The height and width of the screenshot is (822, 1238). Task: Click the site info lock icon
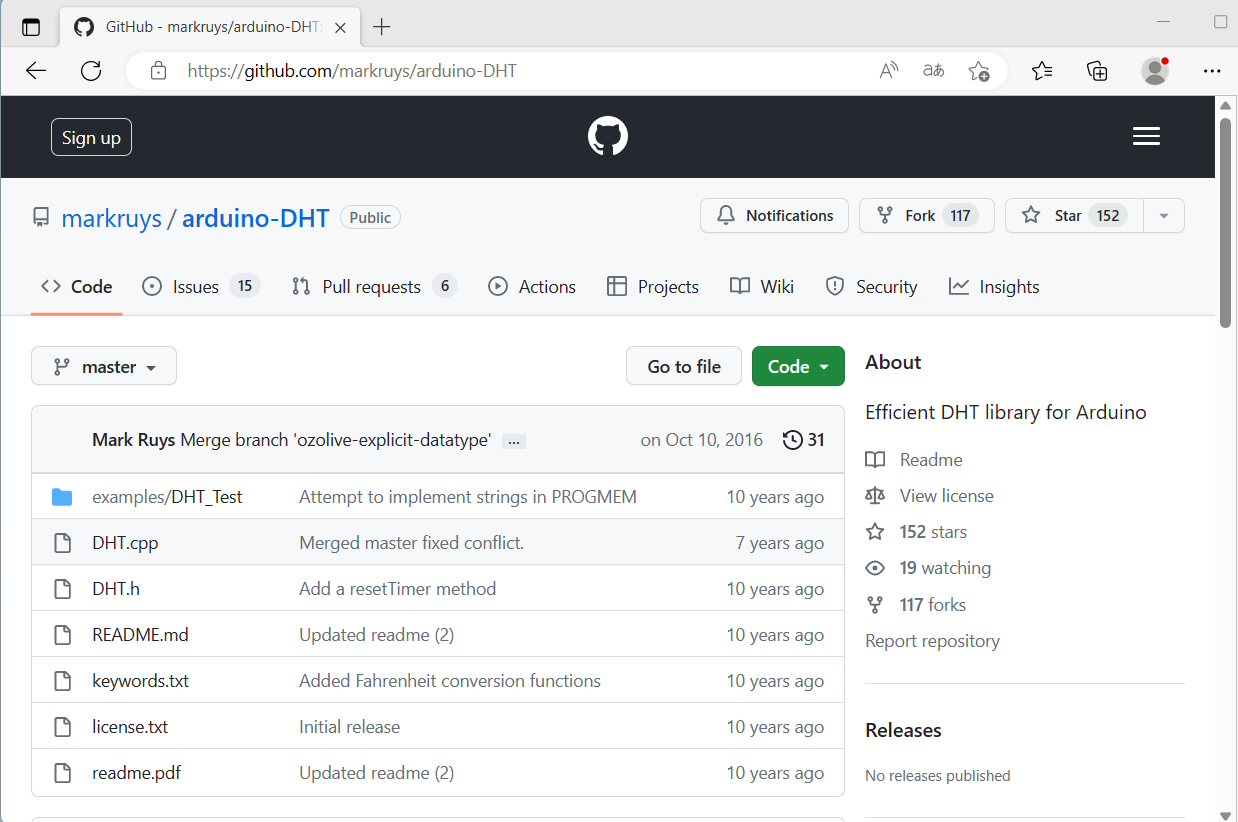pyautogui.click(x=158, y=71)
